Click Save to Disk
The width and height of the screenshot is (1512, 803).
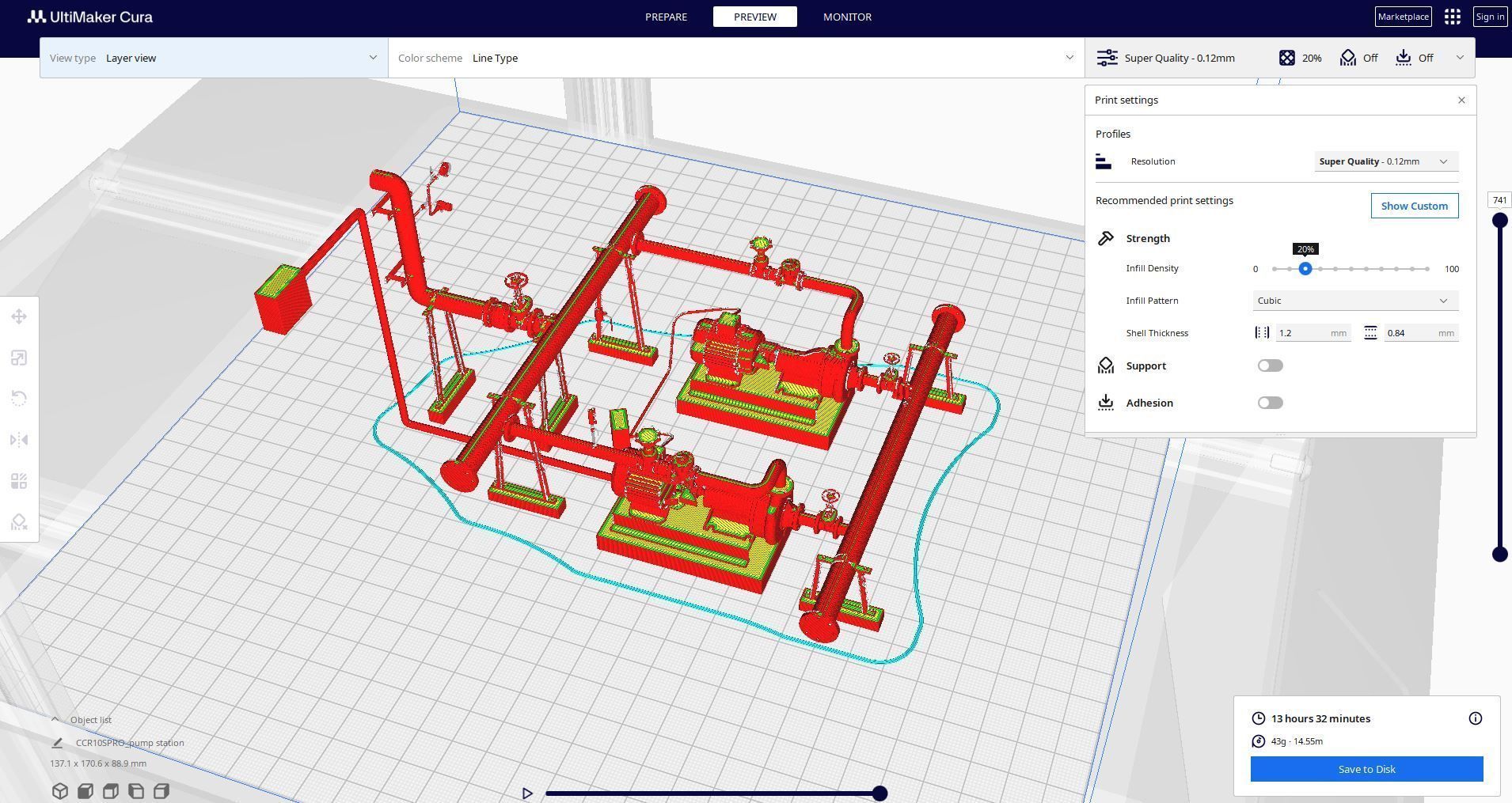click(1366, 769)
